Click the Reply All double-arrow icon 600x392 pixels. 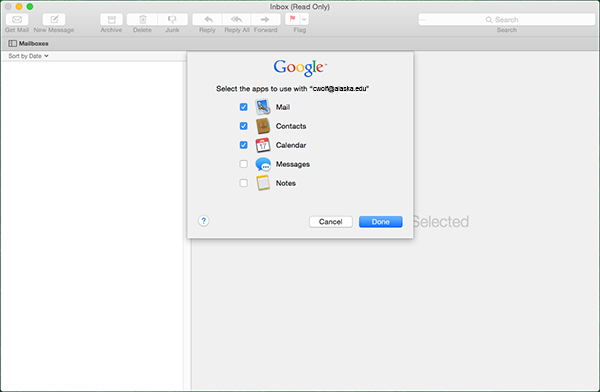(x=236, y=19)
